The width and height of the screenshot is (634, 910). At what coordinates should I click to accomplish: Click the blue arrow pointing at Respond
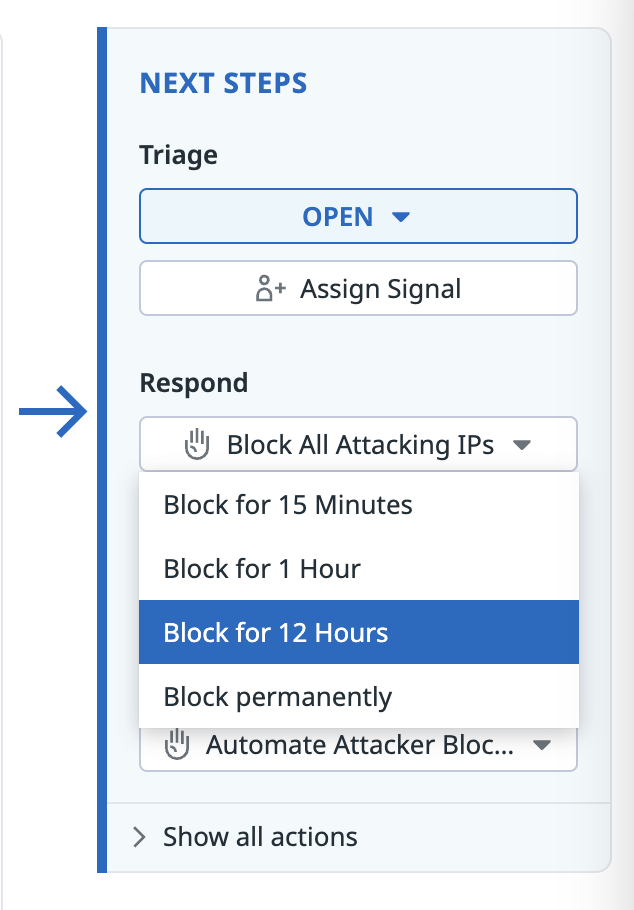53,411
